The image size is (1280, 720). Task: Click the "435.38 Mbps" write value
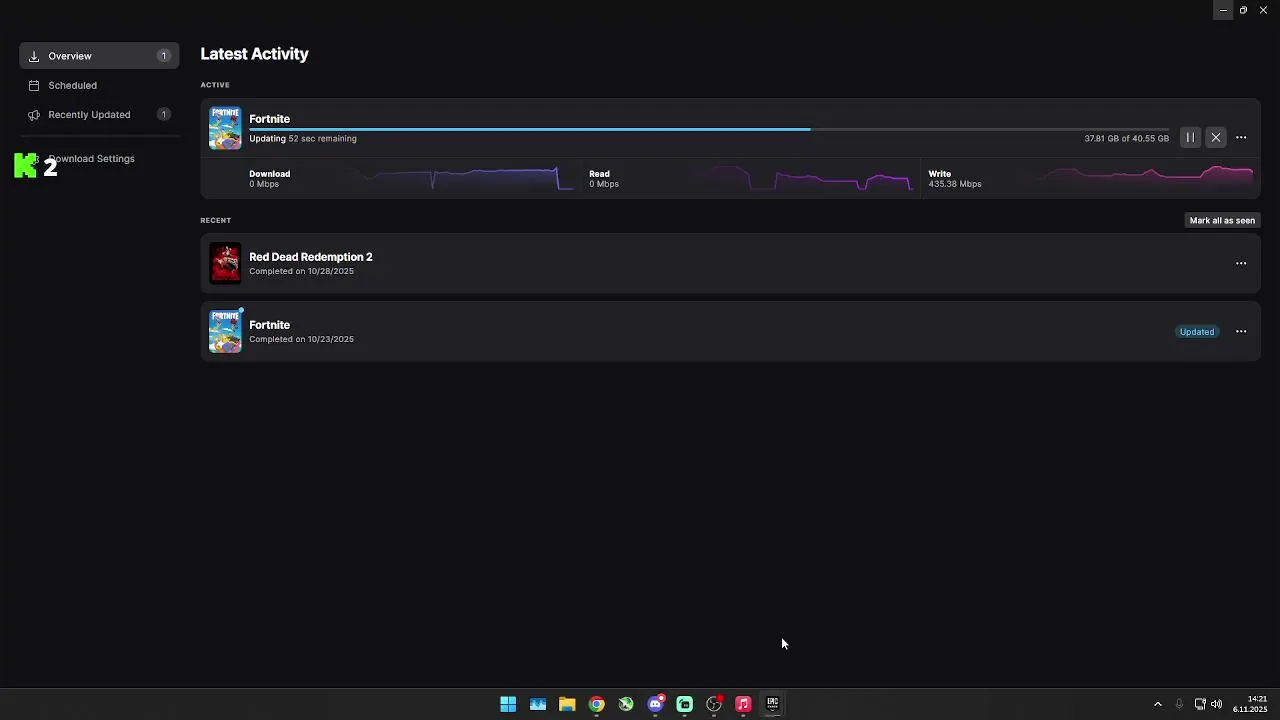[954, 184]
